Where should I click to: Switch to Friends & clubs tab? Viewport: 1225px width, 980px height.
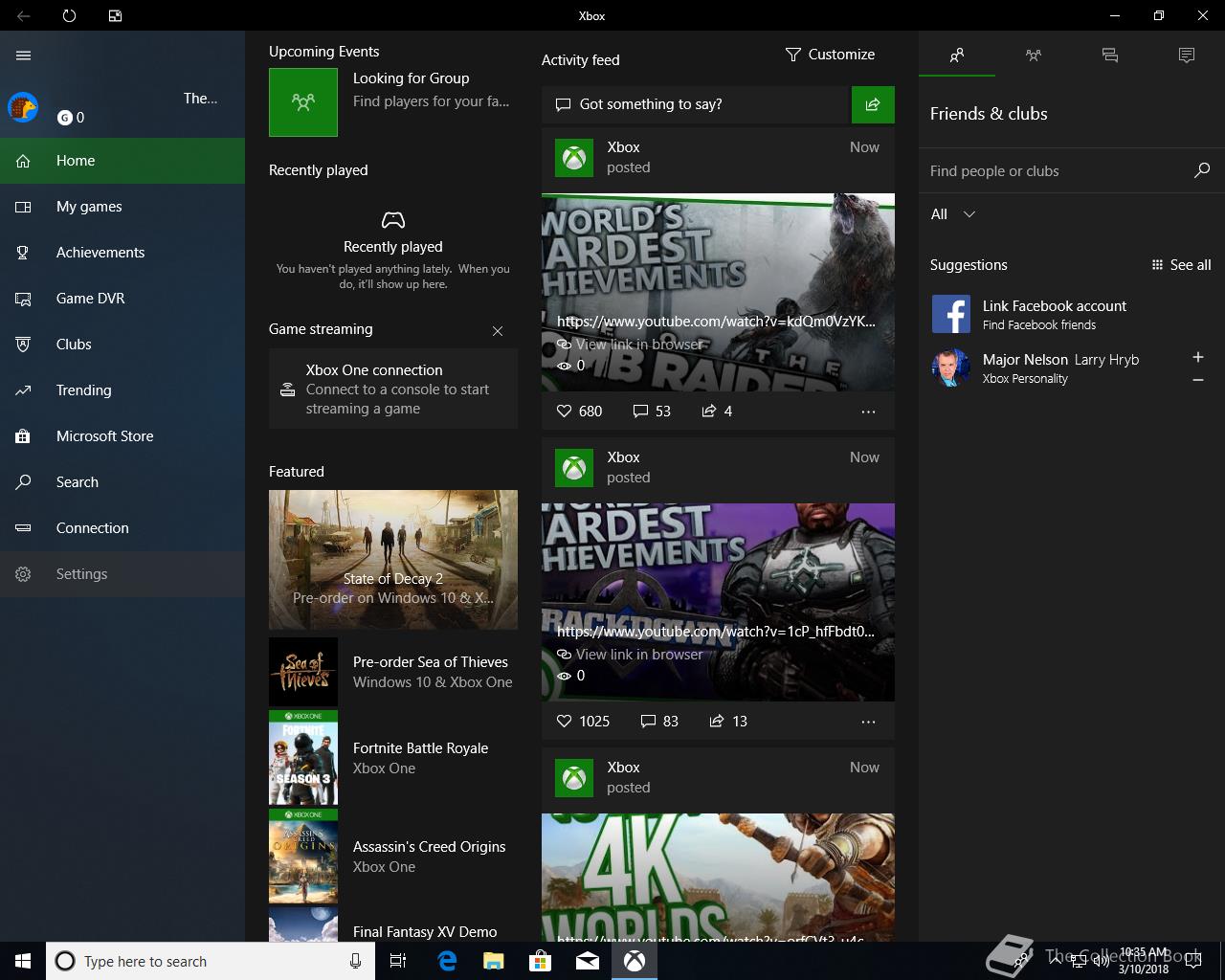[x=957, y=56]
